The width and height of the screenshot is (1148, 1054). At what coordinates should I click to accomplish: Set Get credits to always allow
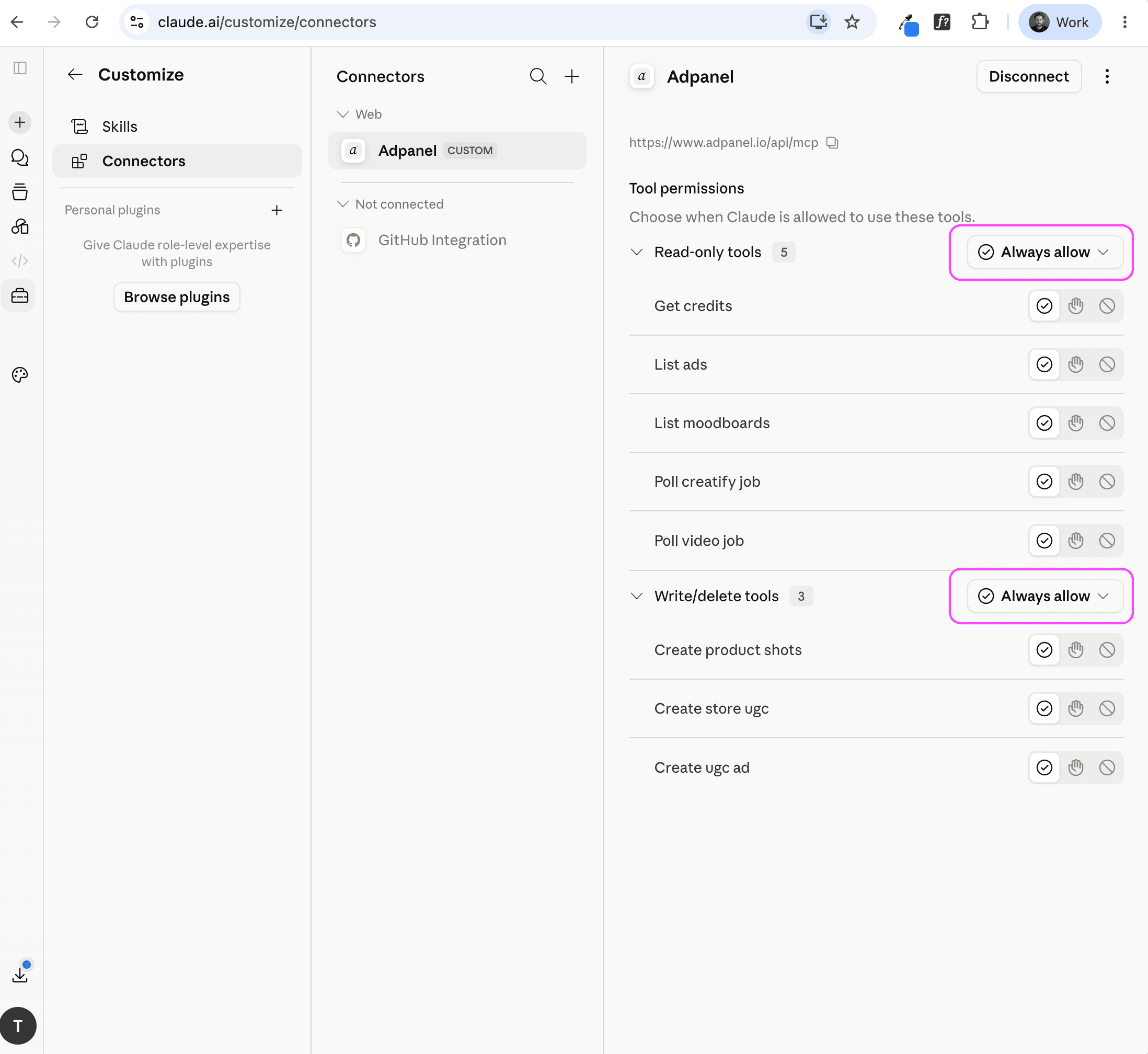click(1044, 306)
